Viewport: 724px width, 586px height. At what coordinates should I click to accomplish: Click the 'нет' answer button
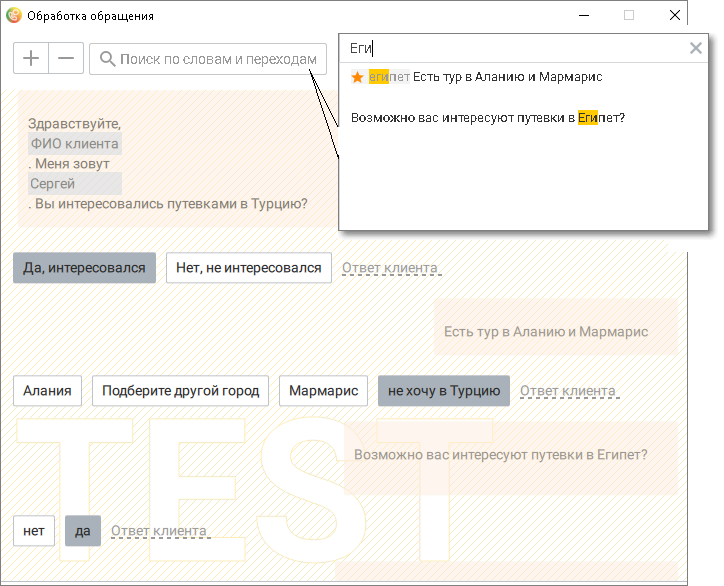34,531
